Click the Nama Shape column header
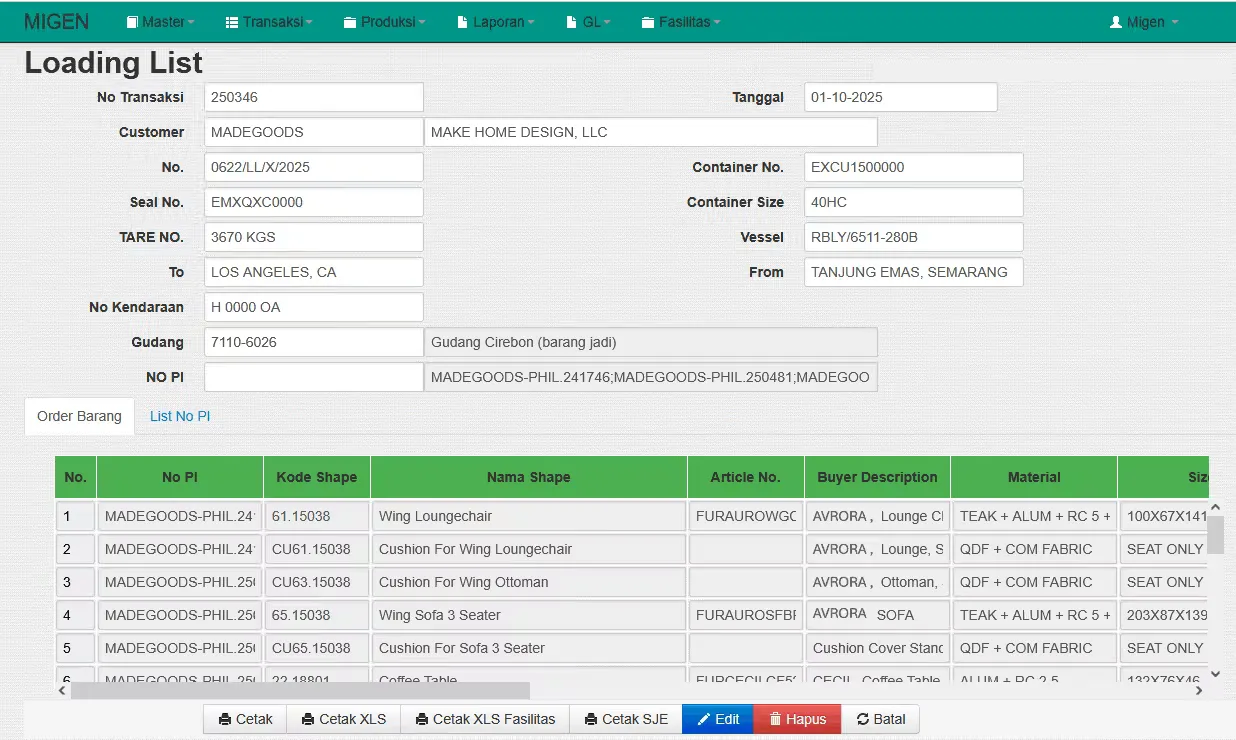The image size is (1236, 740). click(528, 477)
